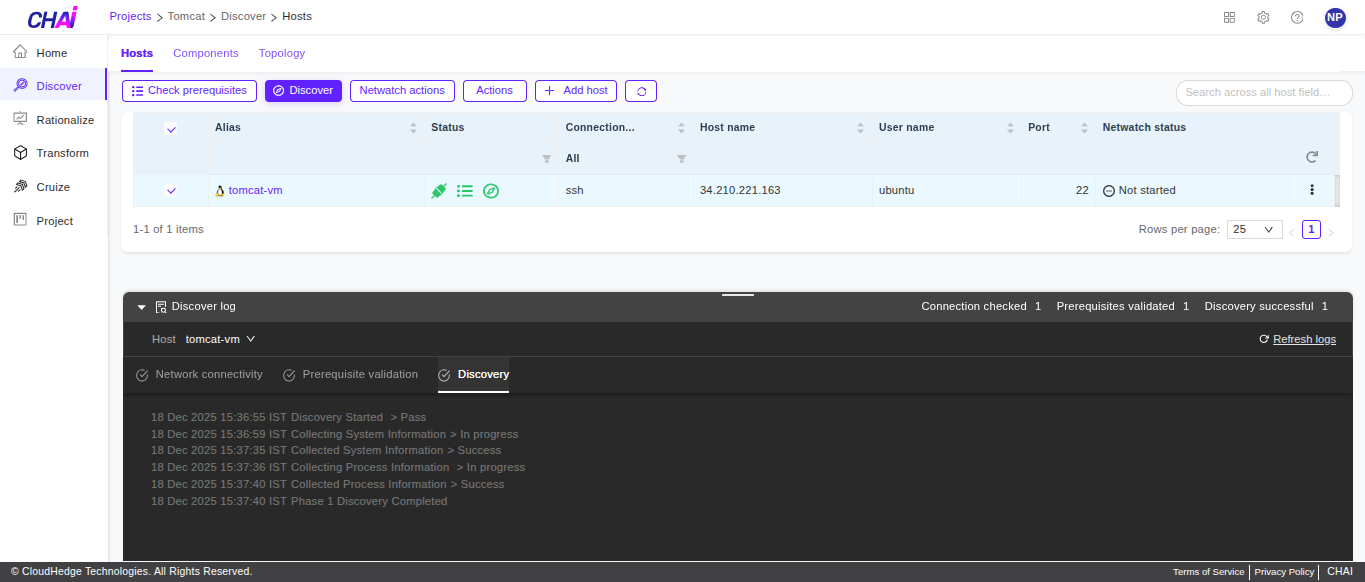Click Discover in the breadcrumb
The width and height of the screenshot is (1365, 582).
244,16
